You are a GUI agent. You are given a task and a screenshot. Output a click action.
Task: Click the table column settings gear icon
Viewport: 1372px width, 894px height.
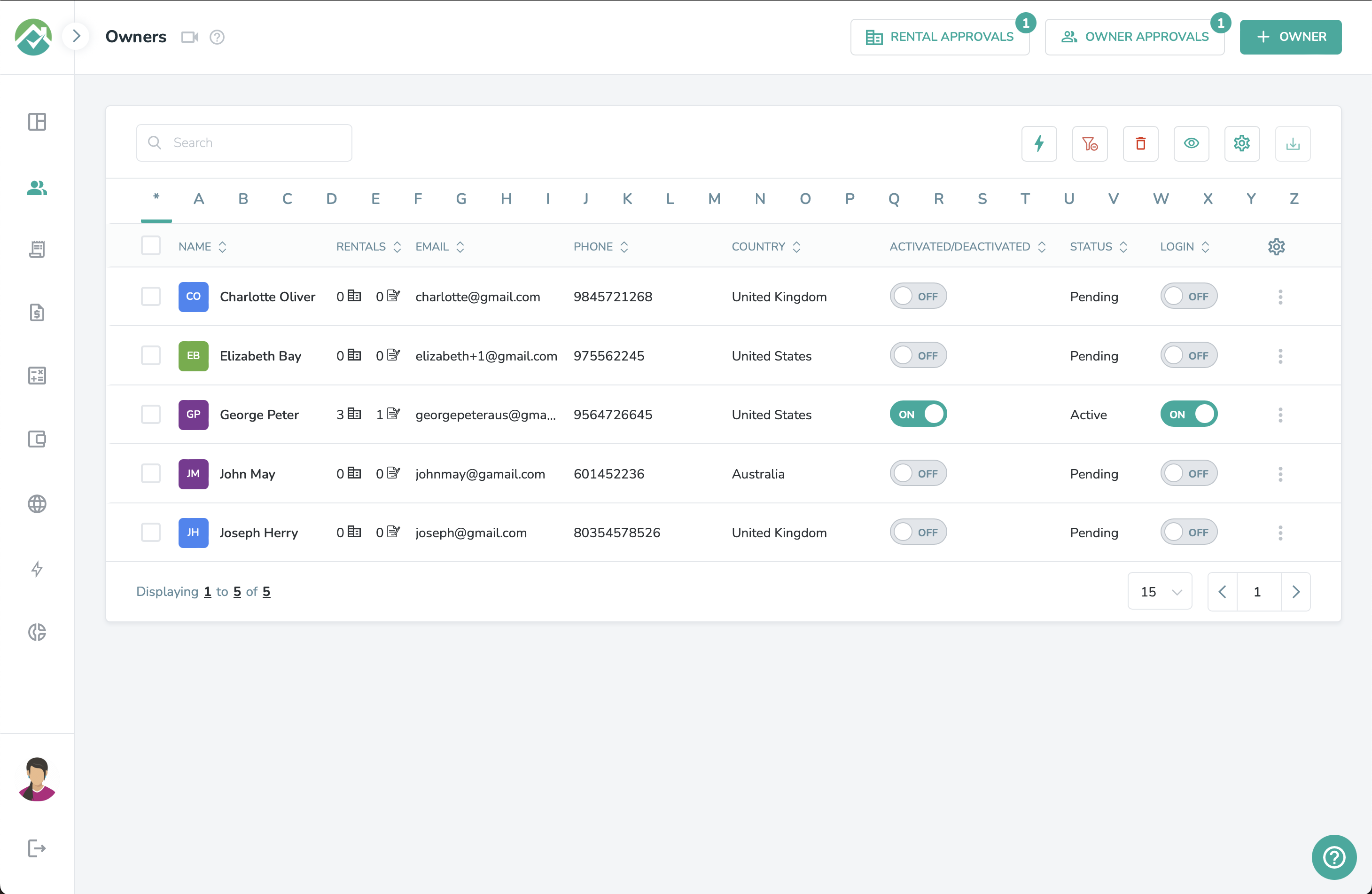pos(1276,247)
